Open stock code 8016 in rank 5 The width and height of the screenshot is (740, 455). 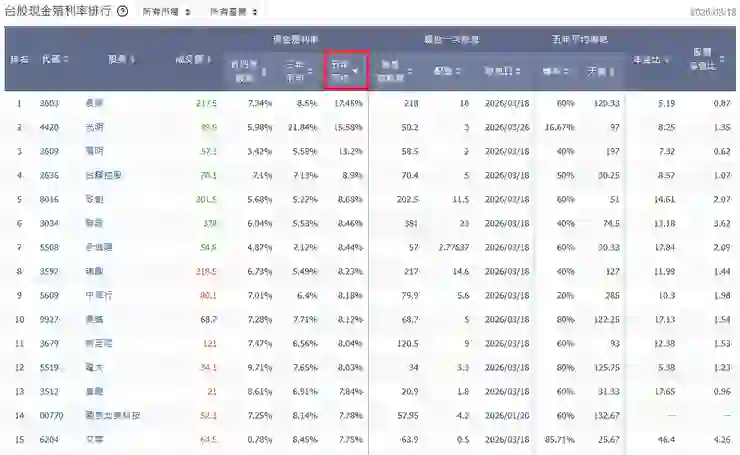pyautogui.click(x=49, y=200)
